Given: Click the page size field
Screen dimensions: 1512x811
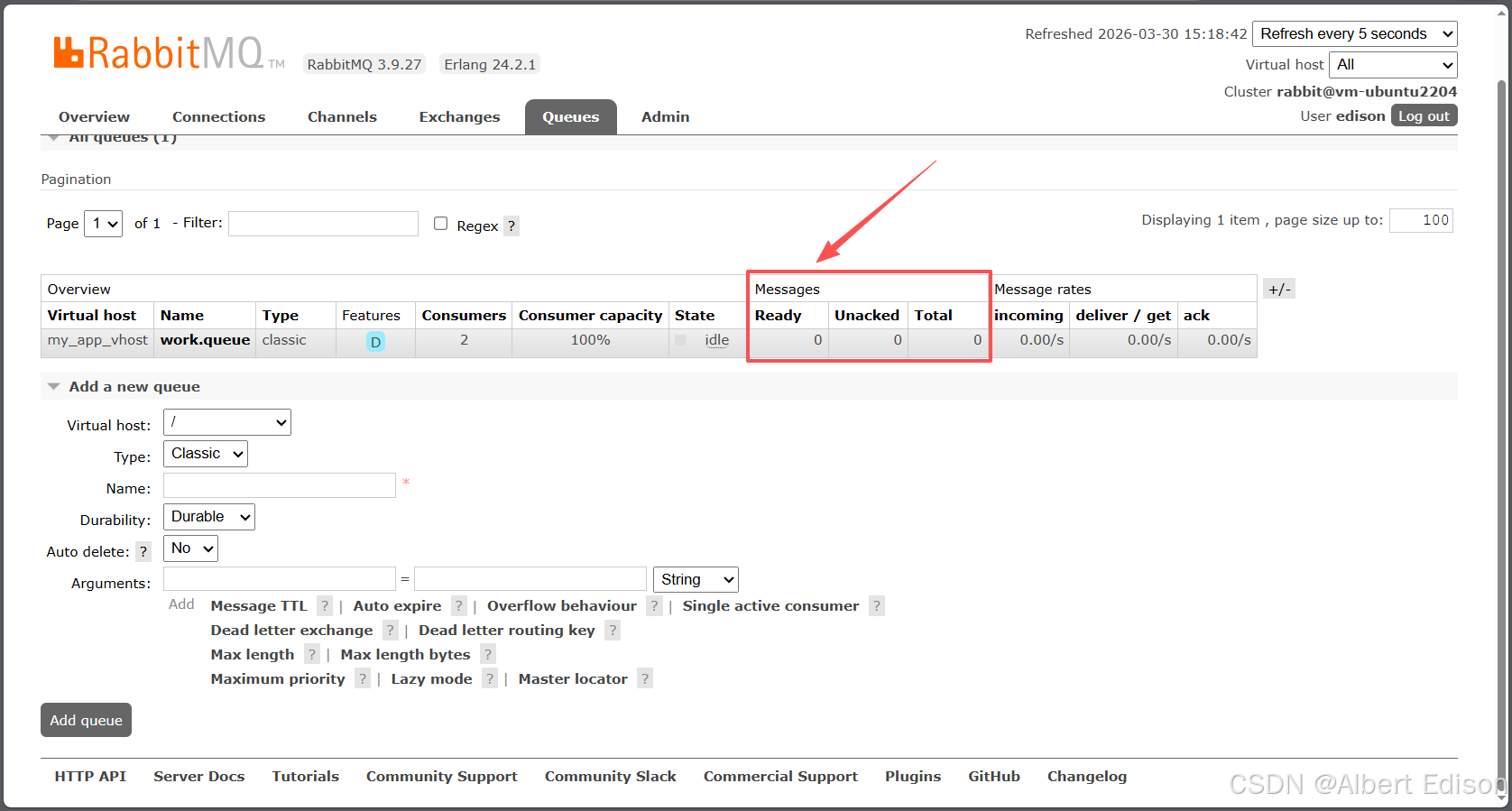Looking at the screenshot, I should click(x=1421, y=220).
